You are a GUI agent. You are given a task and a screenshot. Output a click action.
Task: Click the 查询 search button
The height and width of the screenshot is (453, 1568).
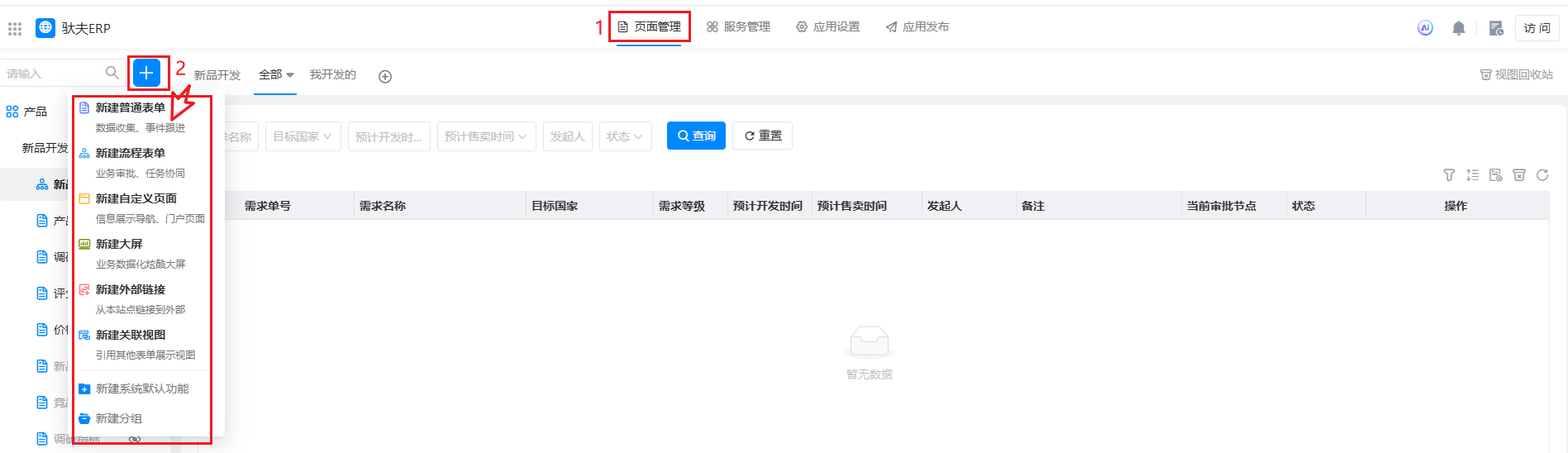(696, 136)
